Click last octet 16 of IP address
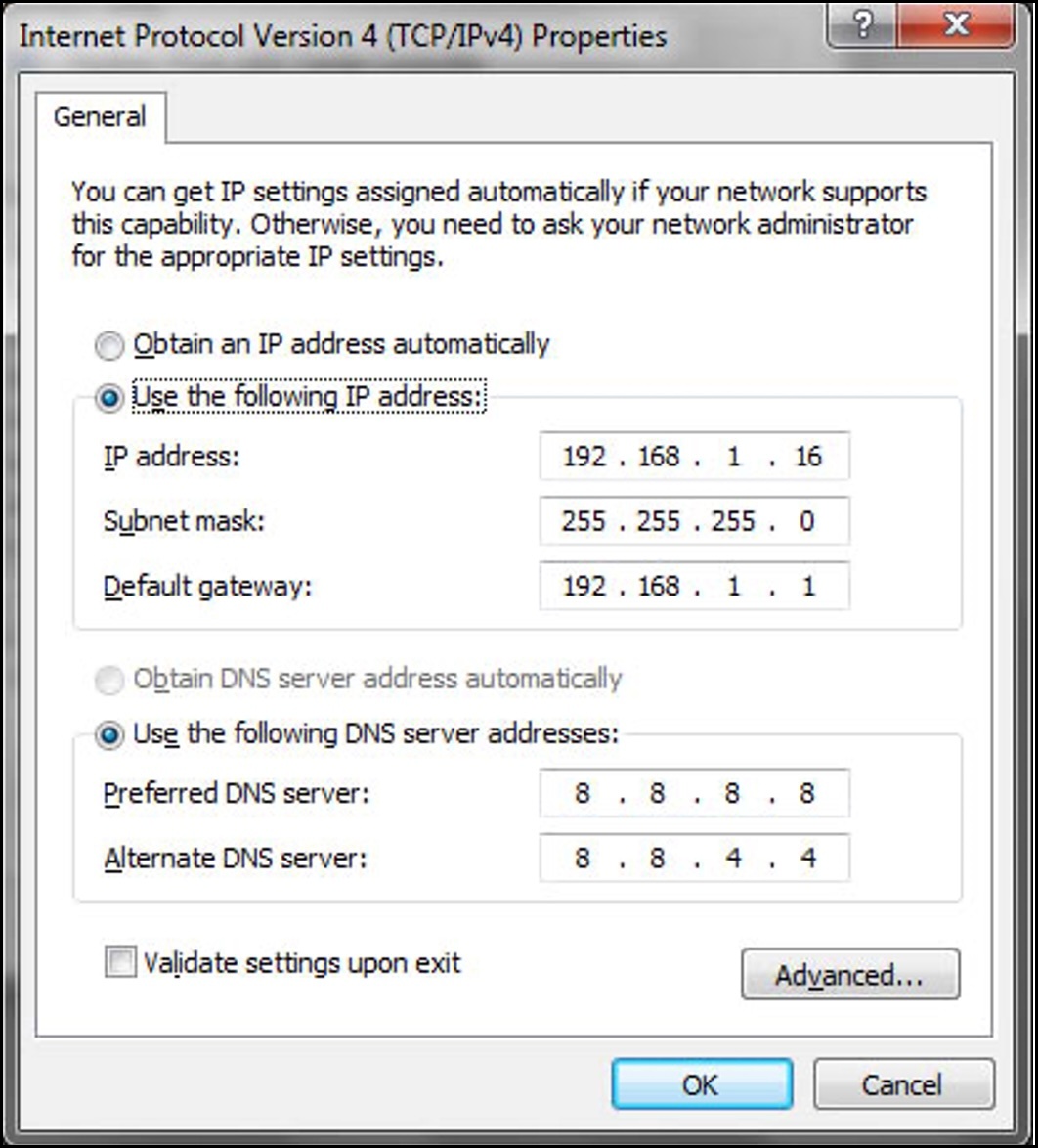The image size is (1038, 1148). coord(808,456)
